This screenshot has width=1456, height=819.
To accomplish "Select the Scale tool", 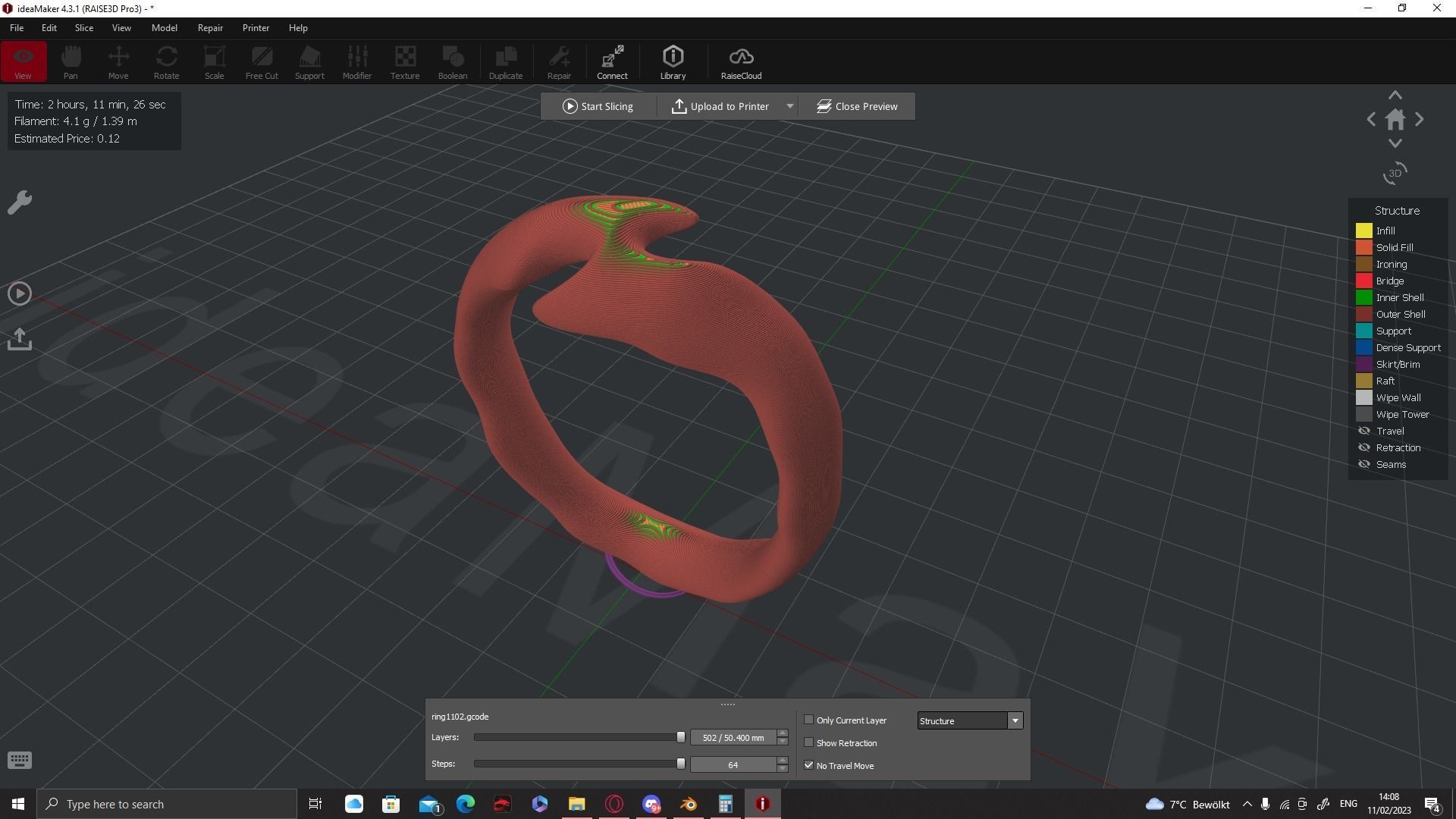I will (x=214, y=61).
